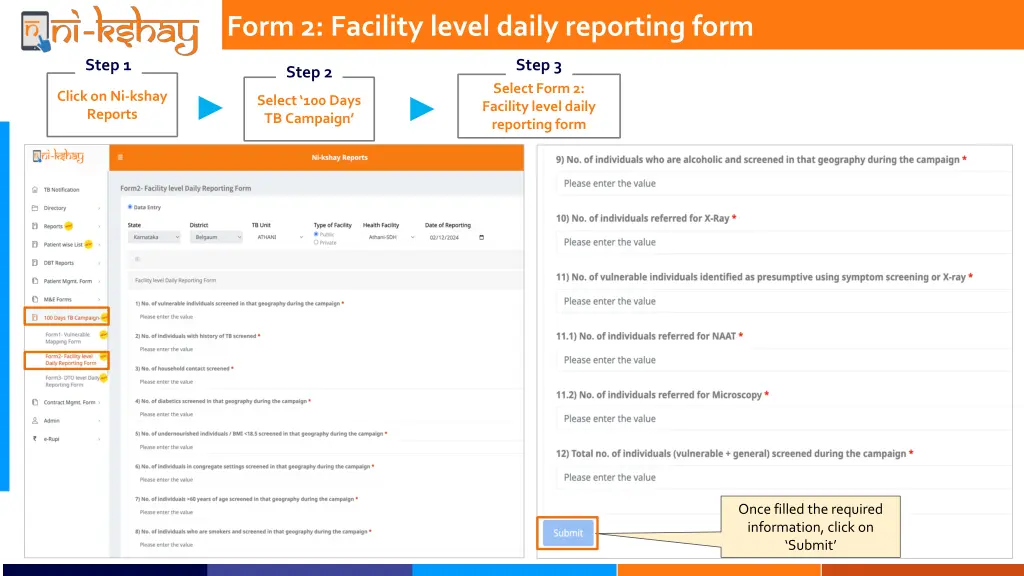Image resolution: width=1024 pixels, height=576 pixels.
Task: Click the Reports sidebar icon
Action: point(35,226)
